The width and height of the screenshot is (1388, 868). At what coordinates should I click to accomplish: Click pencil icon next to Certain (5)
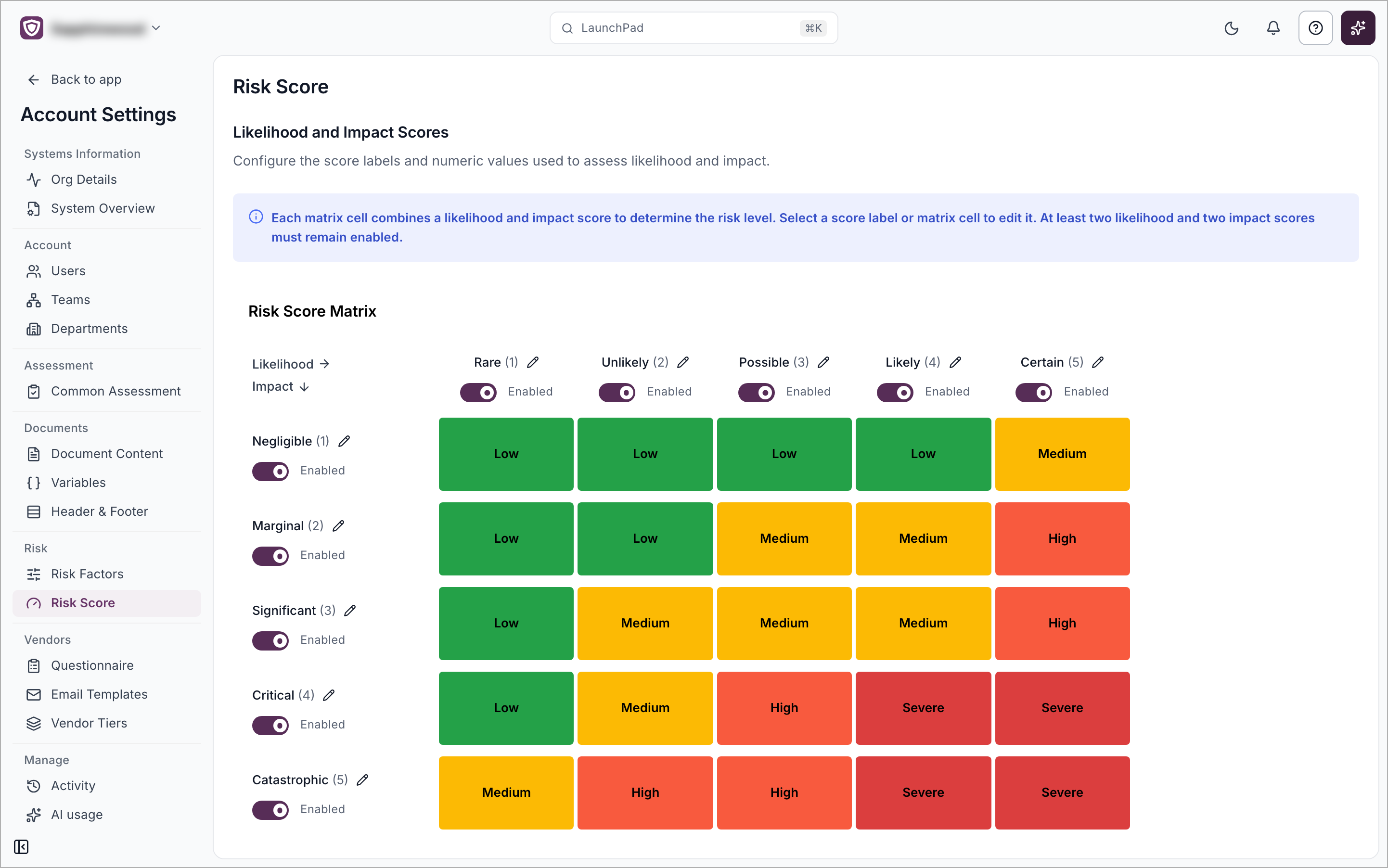1098,362
